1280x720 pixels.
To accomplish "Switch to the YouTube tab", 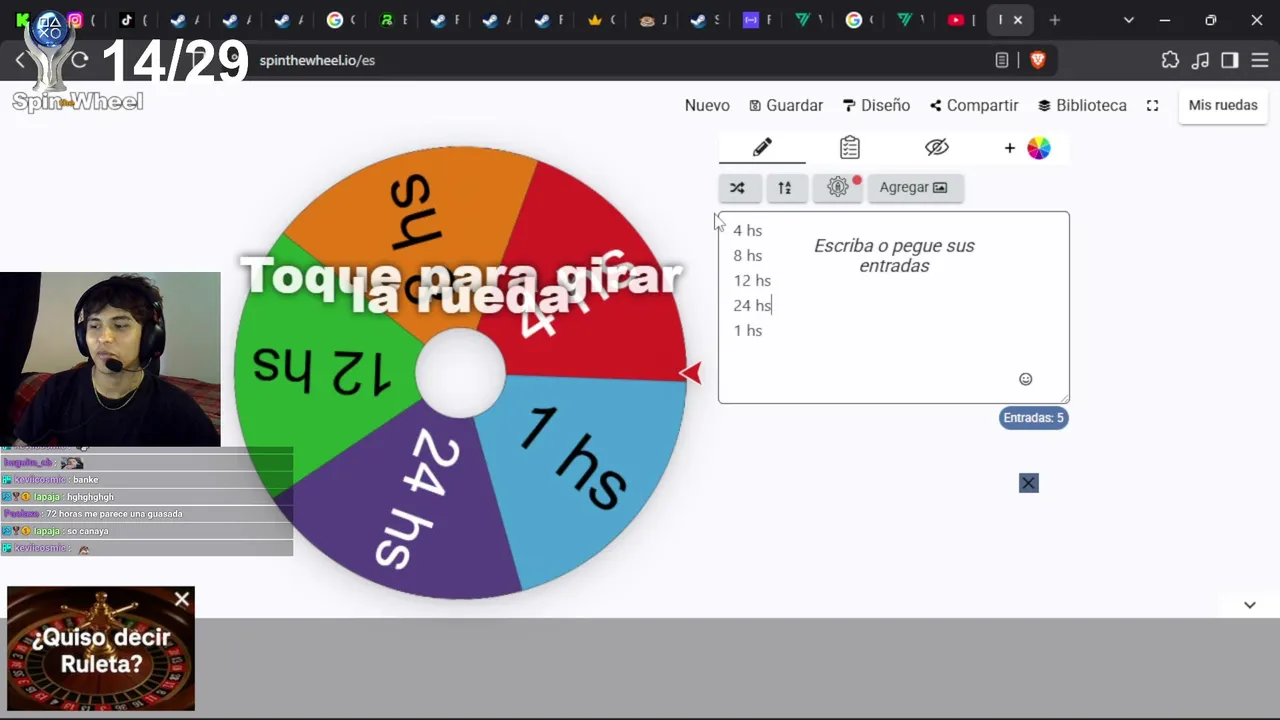I will point(956,20).
